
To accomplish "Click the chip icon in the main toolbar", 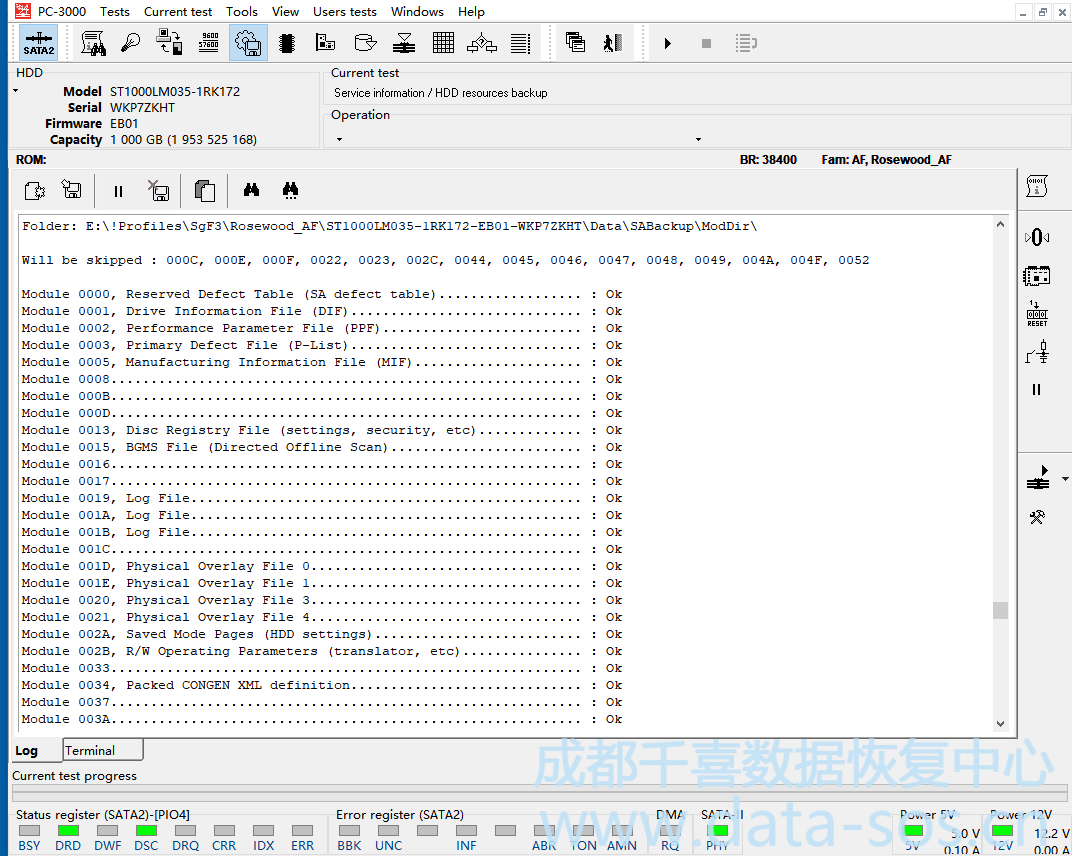I will [x=286, y=43].
